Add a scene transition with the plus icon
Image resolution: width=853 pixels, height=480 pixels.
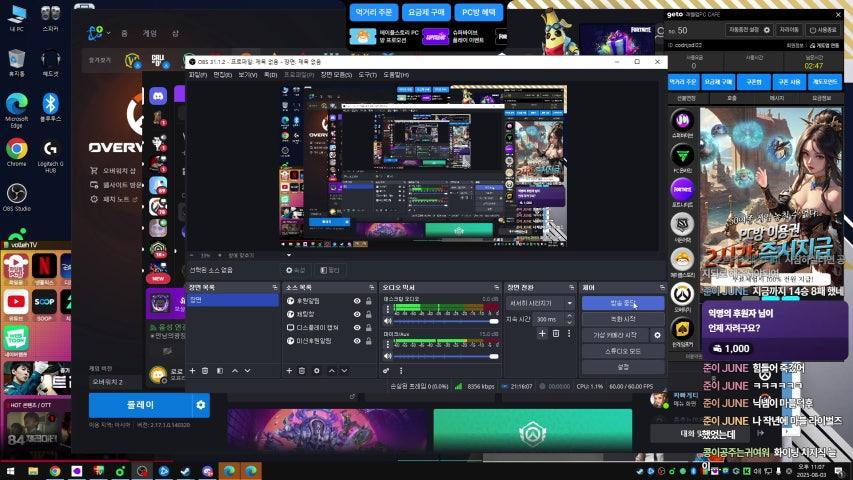[x=542, y=333]
